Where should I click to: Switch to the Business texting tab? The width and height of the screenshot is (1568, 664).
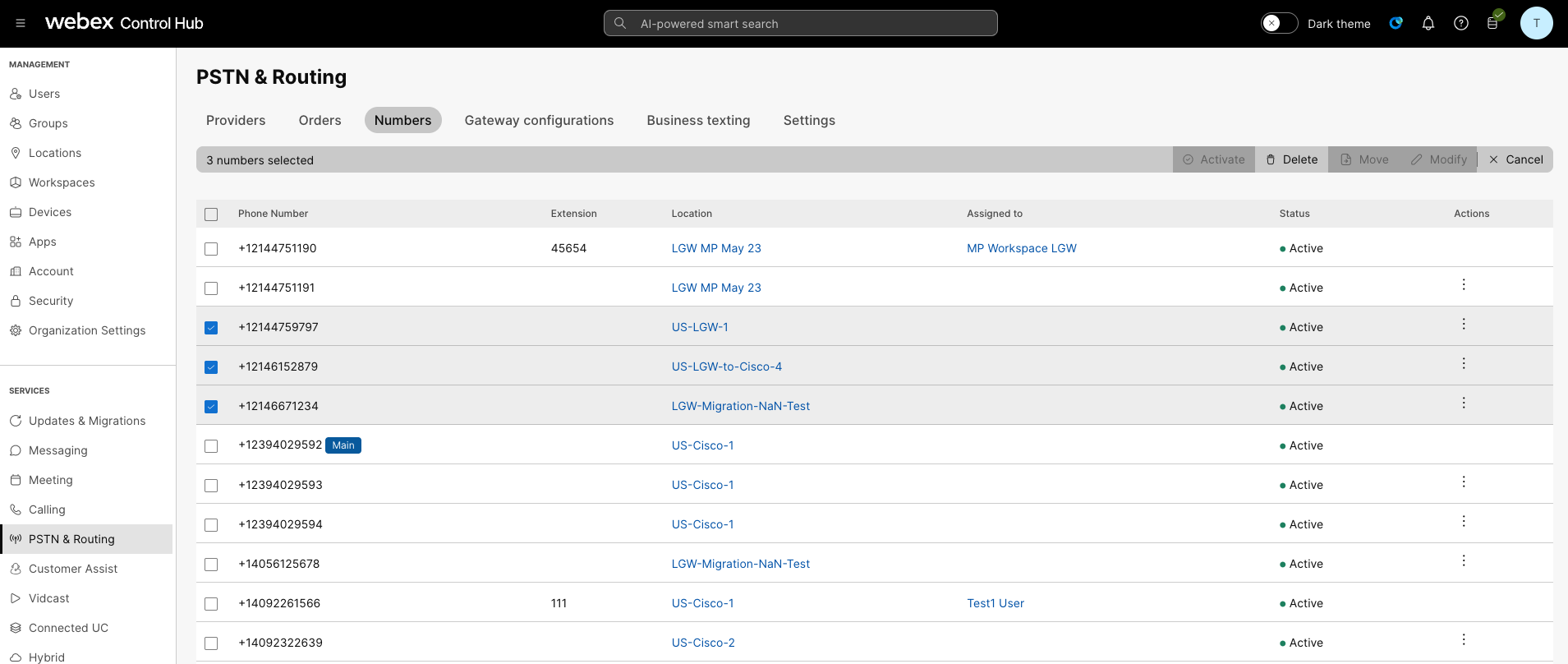click(698, 120)
